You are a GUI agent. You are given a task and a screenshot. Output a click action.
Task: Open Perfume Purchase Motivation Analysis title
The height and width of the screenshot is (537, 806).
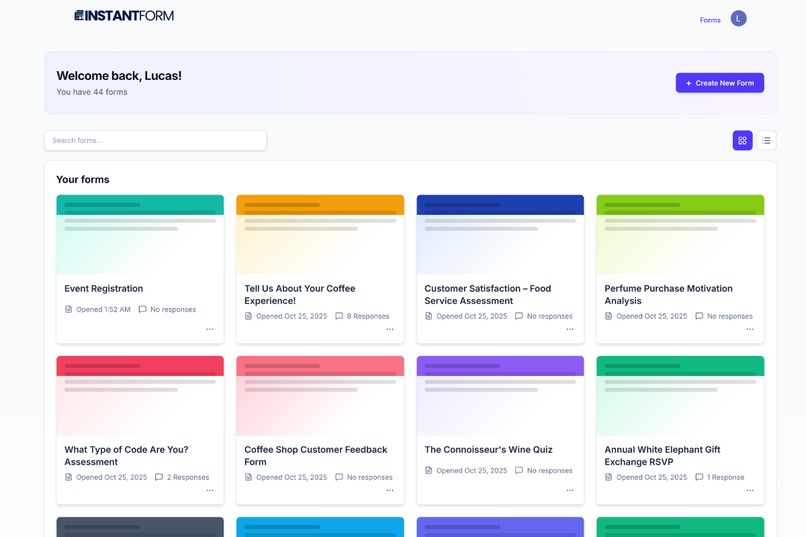[668, 294]
